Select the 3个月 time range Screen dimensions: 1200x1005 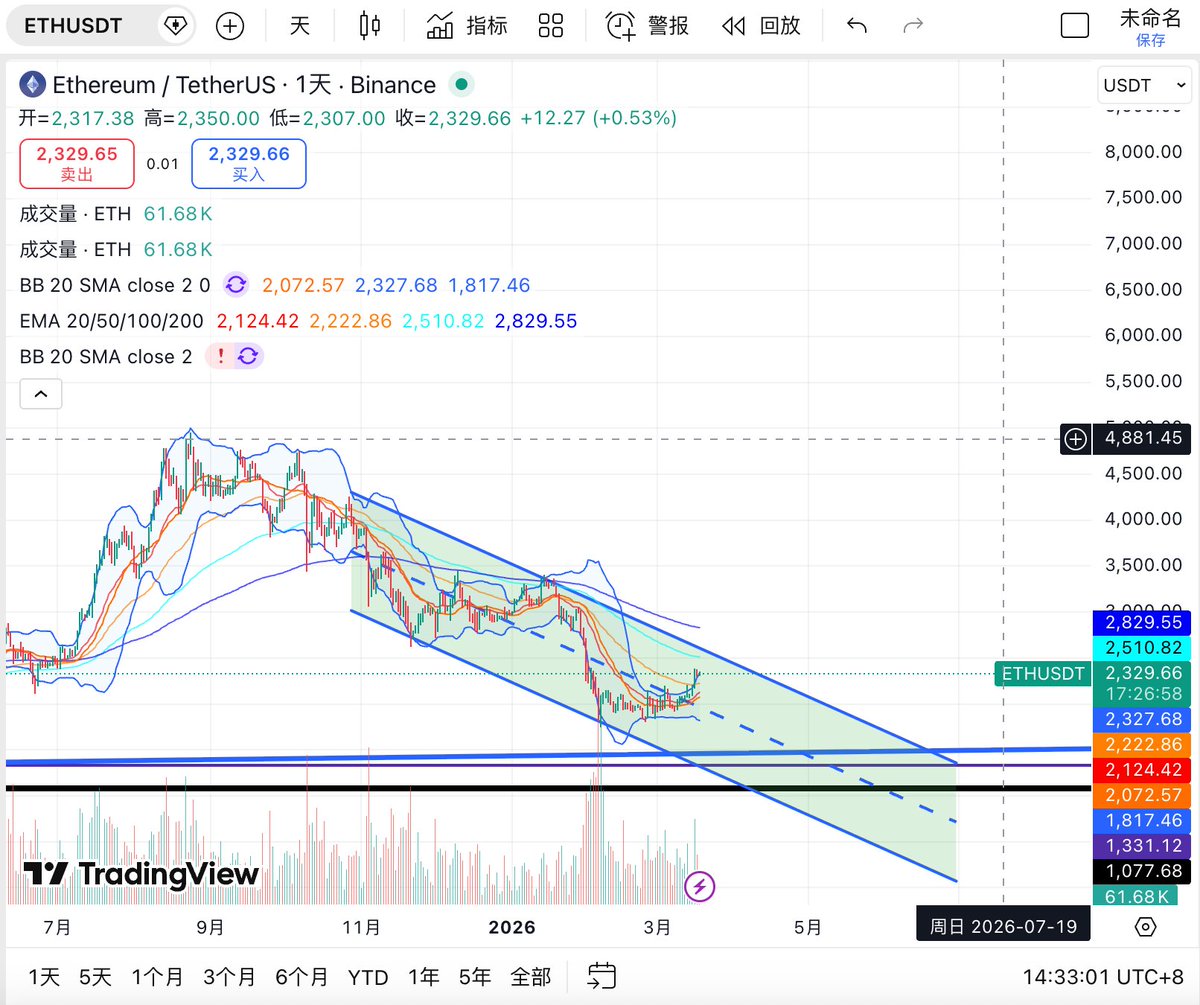click(x=229, y=977)
